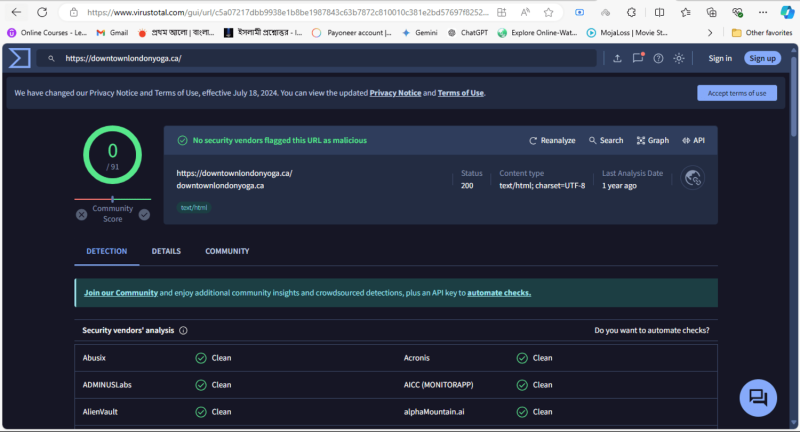Click the upload file icon in header

click(617, 58)
